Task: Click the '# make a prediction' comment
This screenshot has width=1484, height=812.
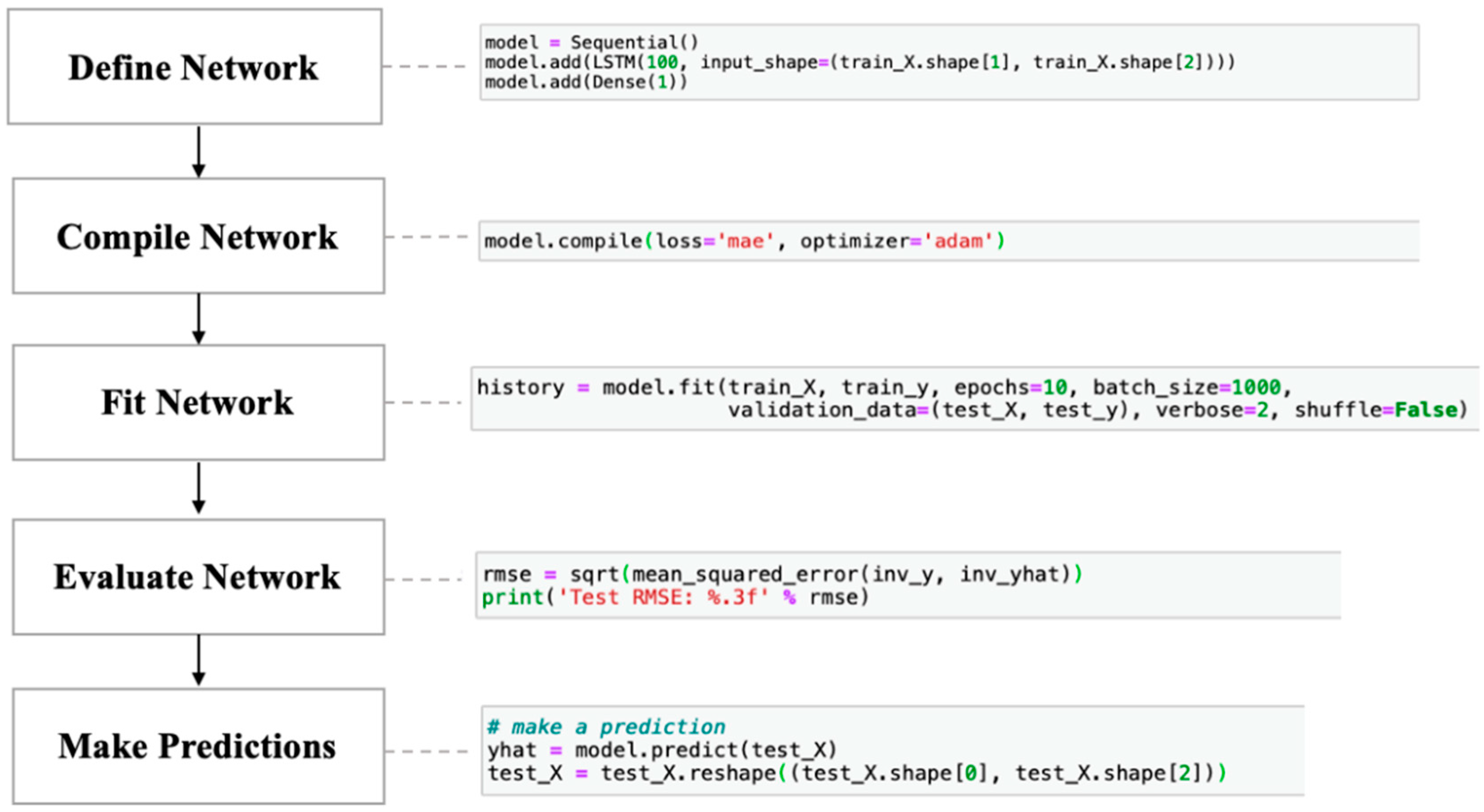Action: point(606,727)
